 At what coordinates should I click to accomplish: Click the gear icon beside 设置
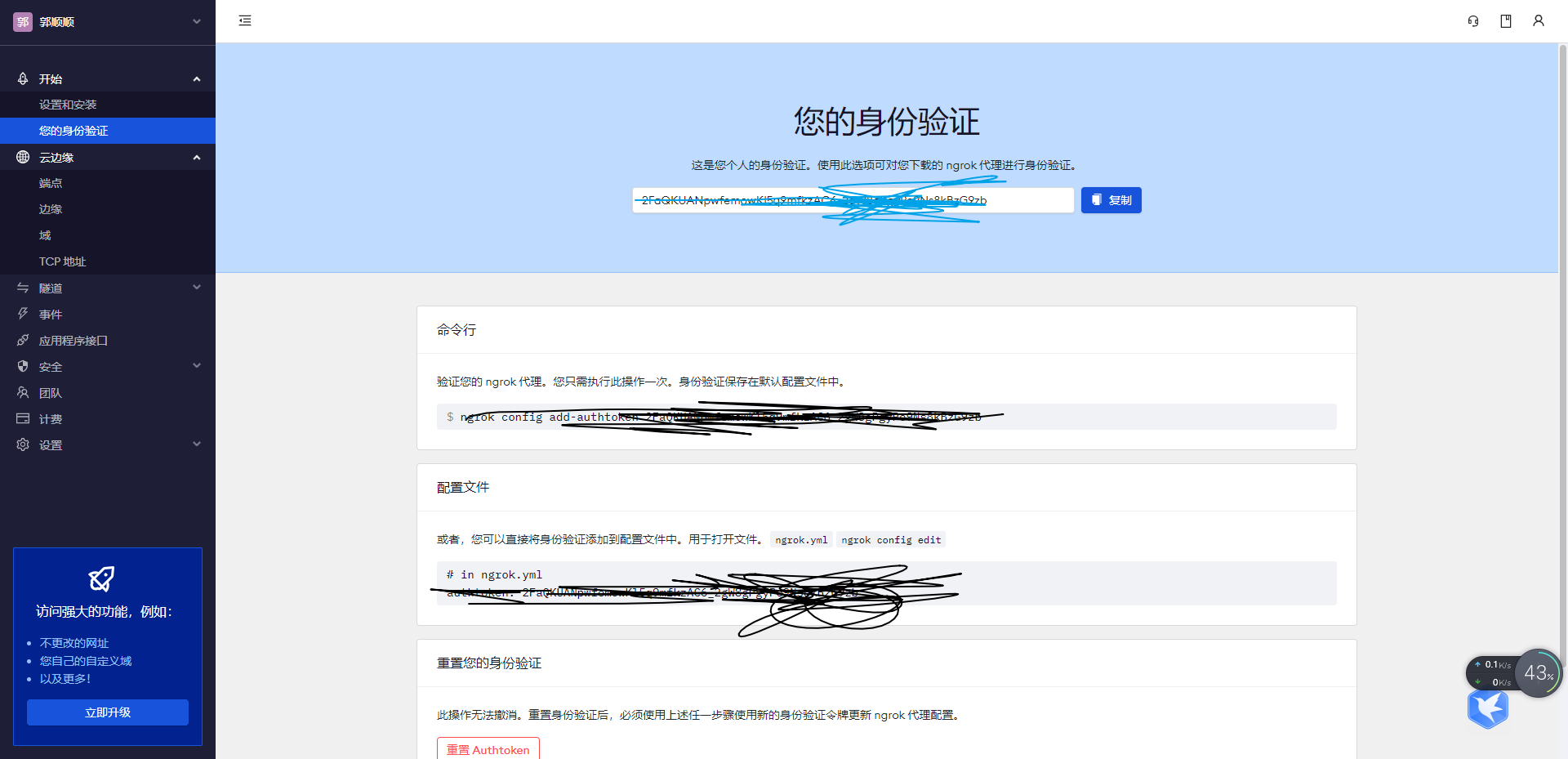point(23,444)
